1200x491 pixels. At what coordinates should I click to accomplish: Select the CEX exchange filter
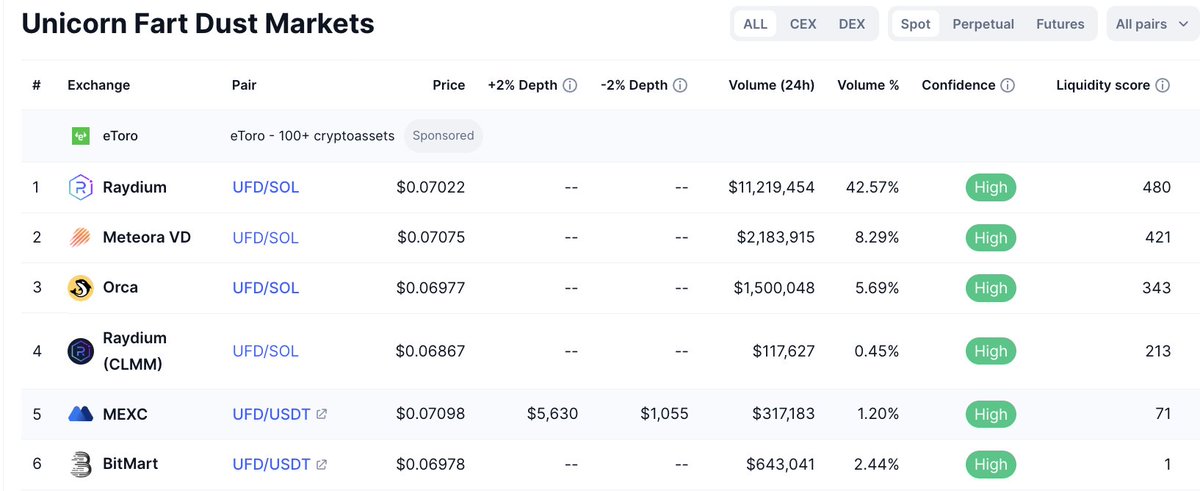[803, 24]
